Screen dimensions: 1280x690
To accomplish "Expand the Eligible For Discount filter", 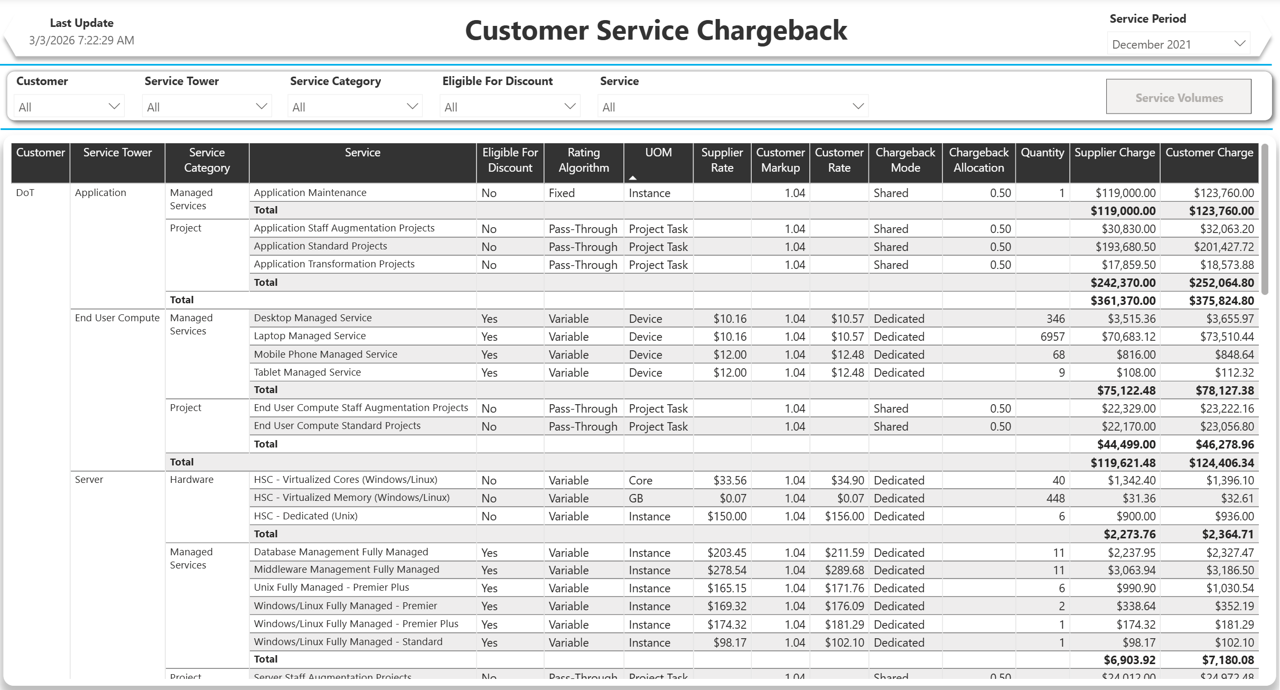I will [509, 104].
